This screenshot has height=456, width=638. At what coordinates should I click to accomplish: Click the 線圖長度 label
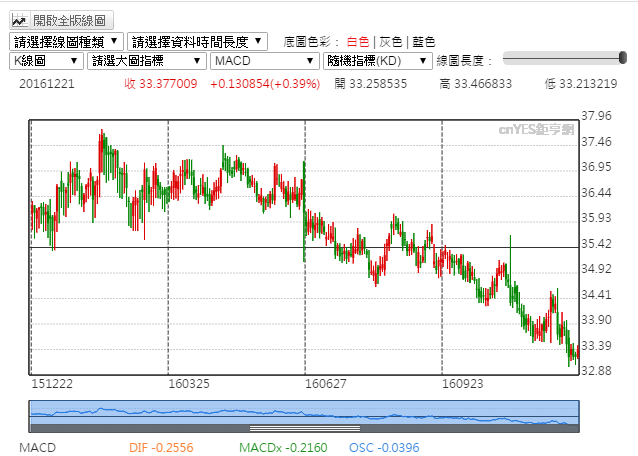point(464,61)
